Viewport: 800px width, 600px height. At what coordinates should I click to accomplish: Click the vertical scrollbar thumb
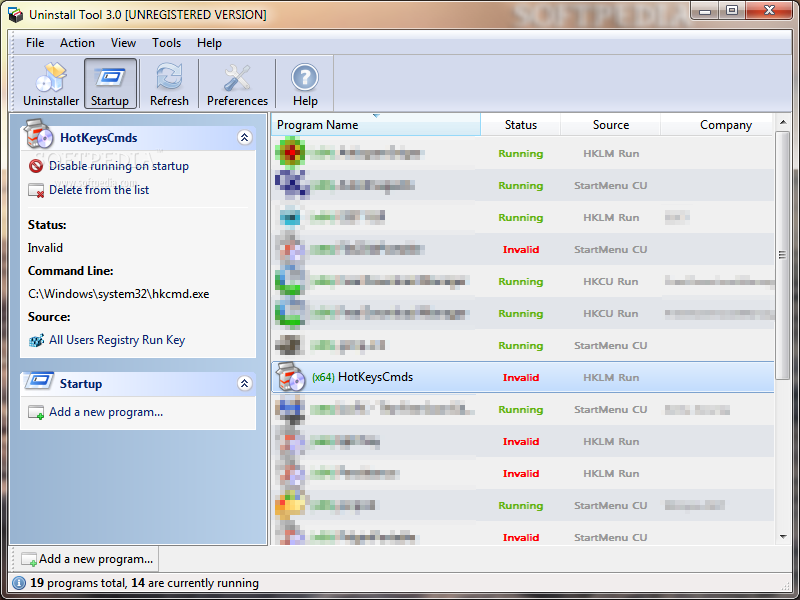click(782, 255)
